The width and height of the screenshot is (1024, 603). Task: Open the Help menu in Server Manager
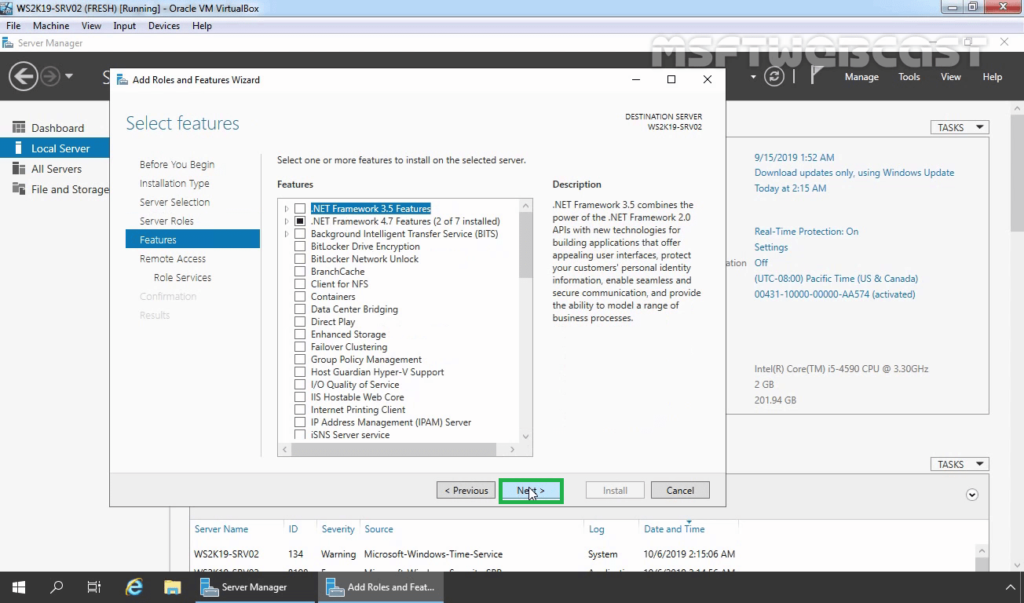[992, 76]
